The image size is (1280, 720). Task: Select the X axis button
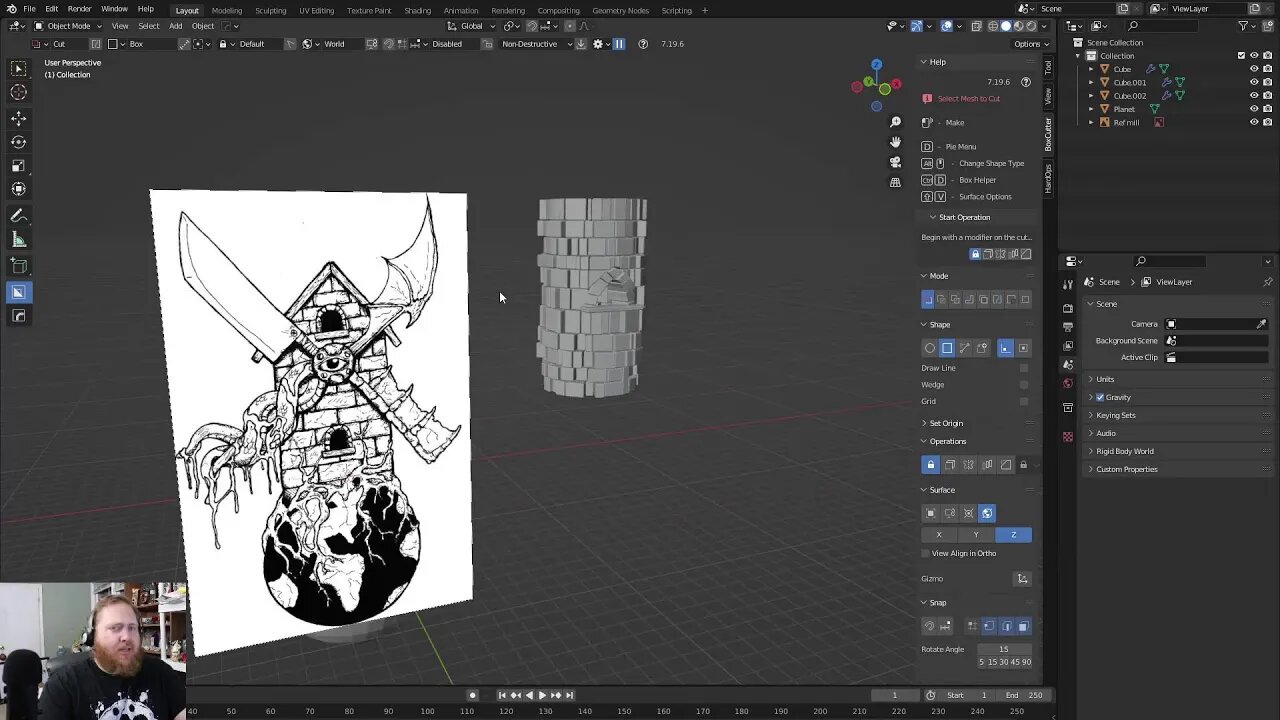coord(939,535)
